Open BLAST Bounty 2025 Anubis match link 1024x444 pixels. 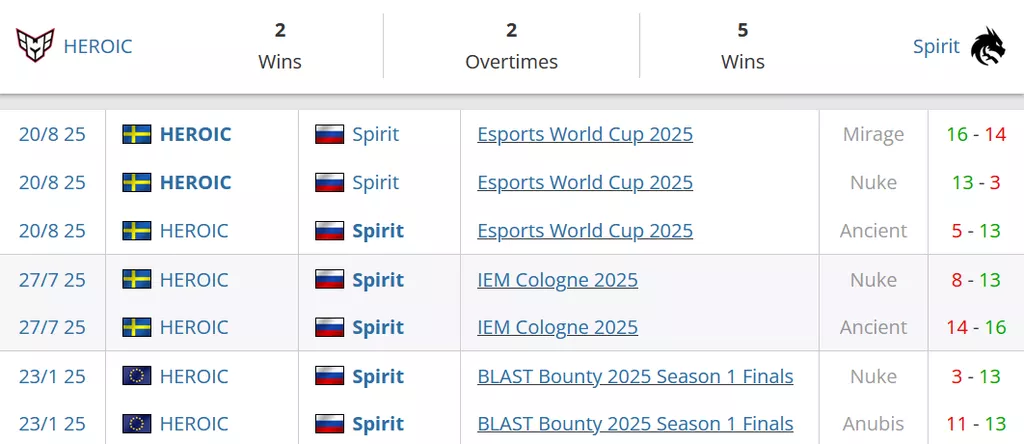(635, 424)
